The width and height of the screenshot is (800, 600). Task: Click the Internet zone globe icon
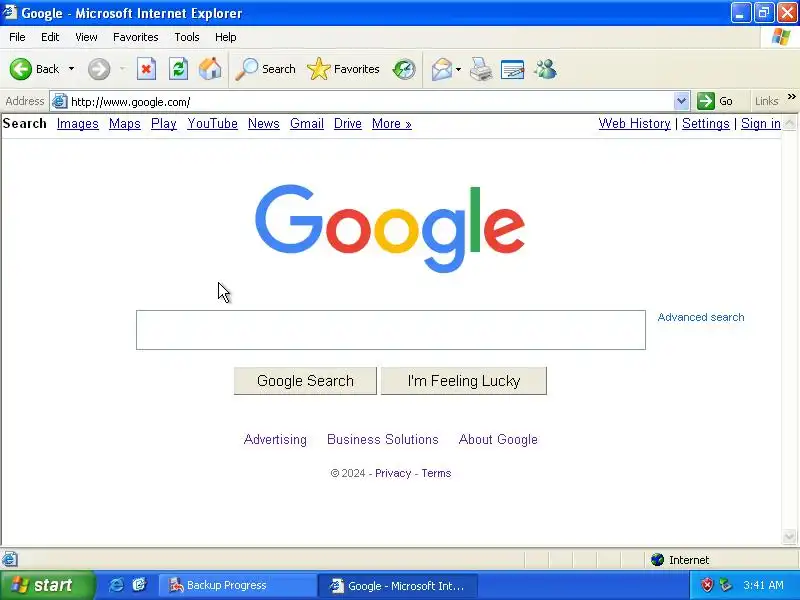[x=657, y=560]
